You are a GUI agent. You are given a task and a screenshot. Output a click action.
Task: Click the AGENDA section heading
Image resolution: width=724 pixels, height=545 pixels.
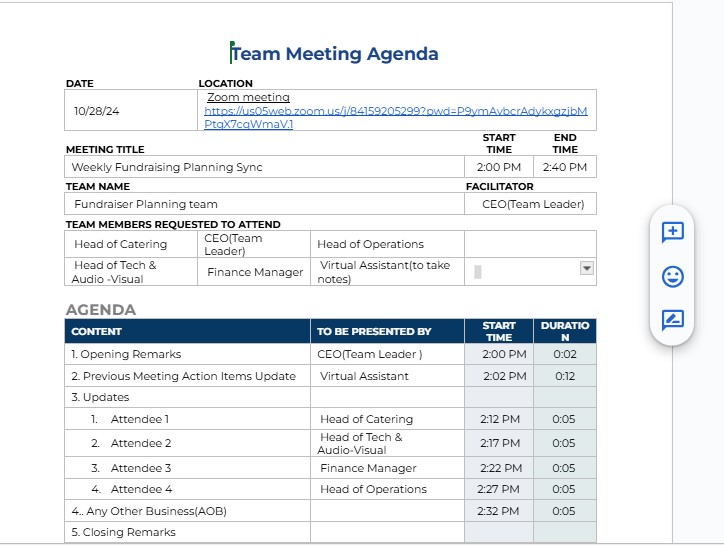click(100, 310)
